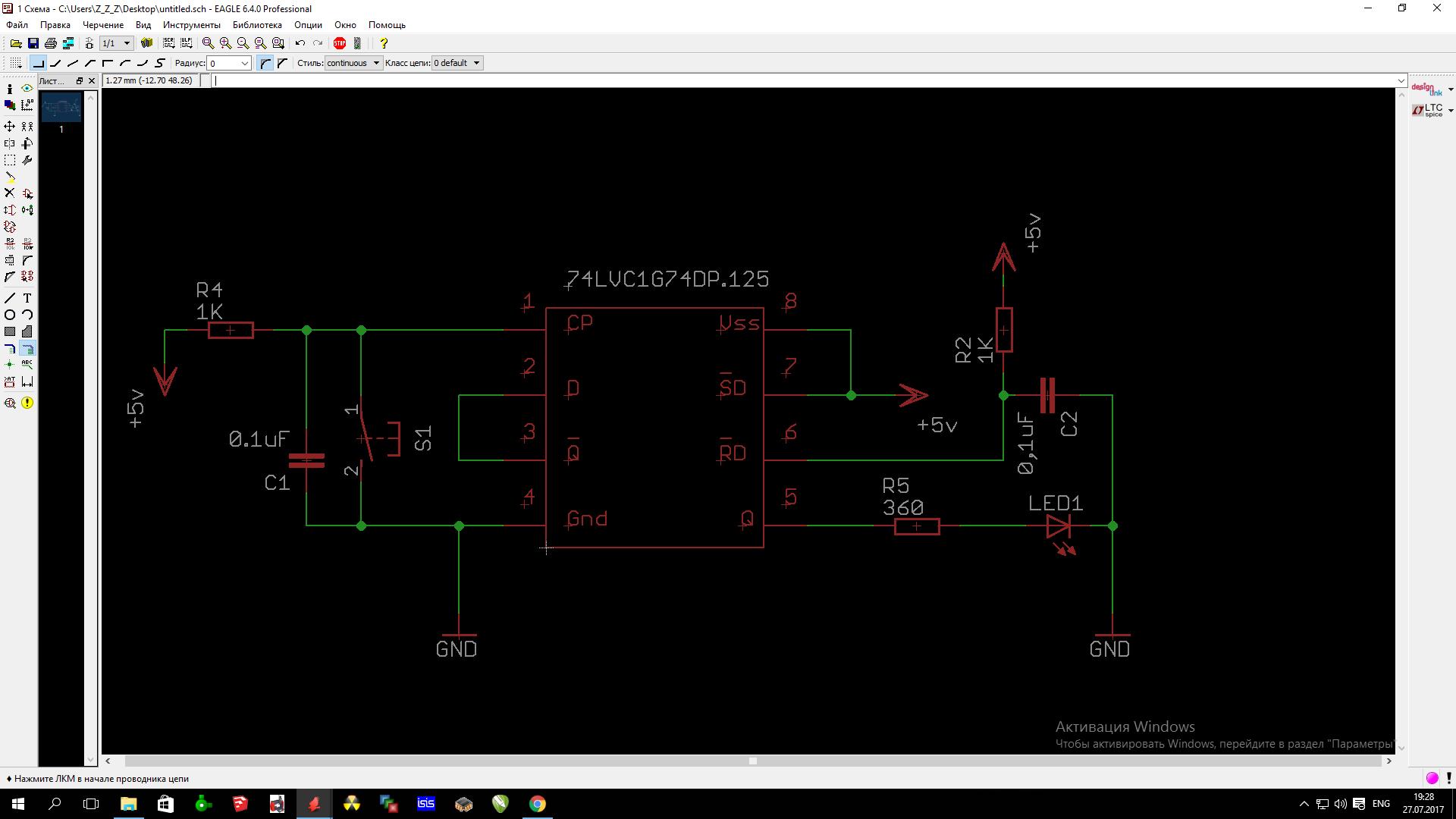This screenshot has height=819, width=1456.
Task: Select straight wire miter style toggle
Action: pos(282,63)
